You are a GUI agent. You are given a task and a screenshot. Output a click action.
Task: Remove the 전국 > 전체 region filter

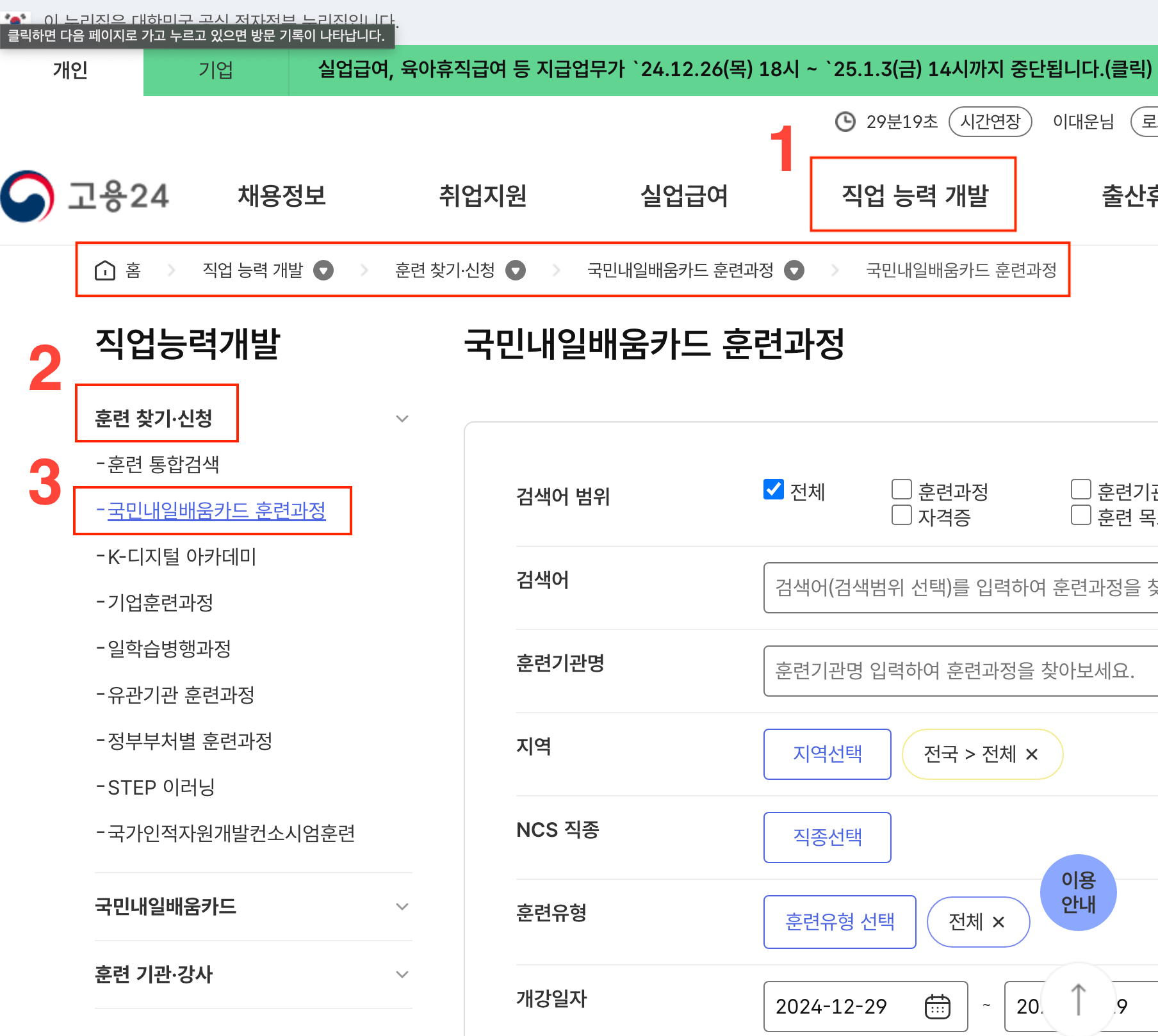[1032, 754]
